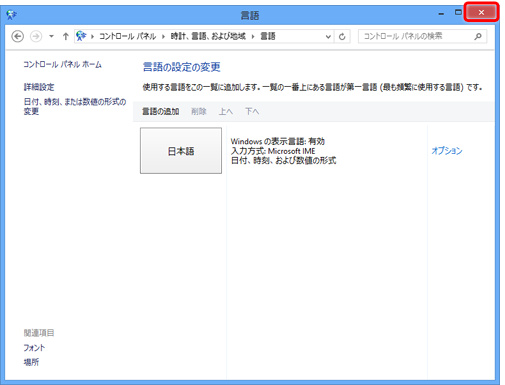Click 下へ to move language down
This screenshot has height=385, width=505.
pos(252,111)
